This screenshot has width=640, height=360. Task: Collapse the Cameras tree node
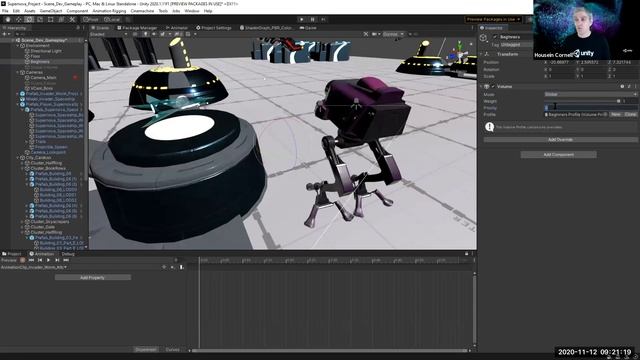click(x=18, y=72)
